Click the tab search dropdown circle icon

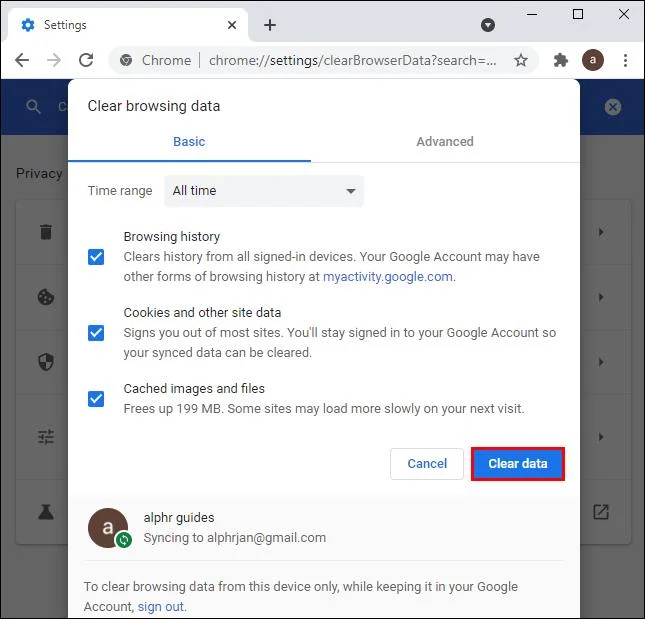pyautogui.click(x=488, y=25)
